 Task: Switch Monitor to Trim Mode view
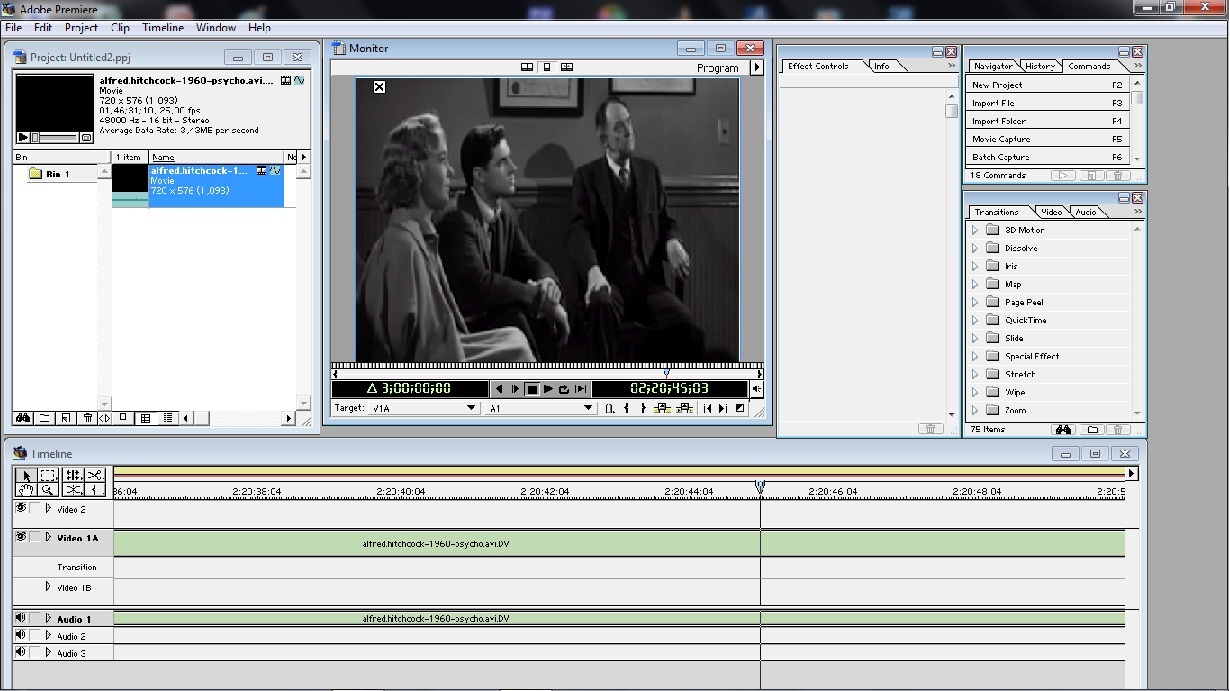coord(567,67)
